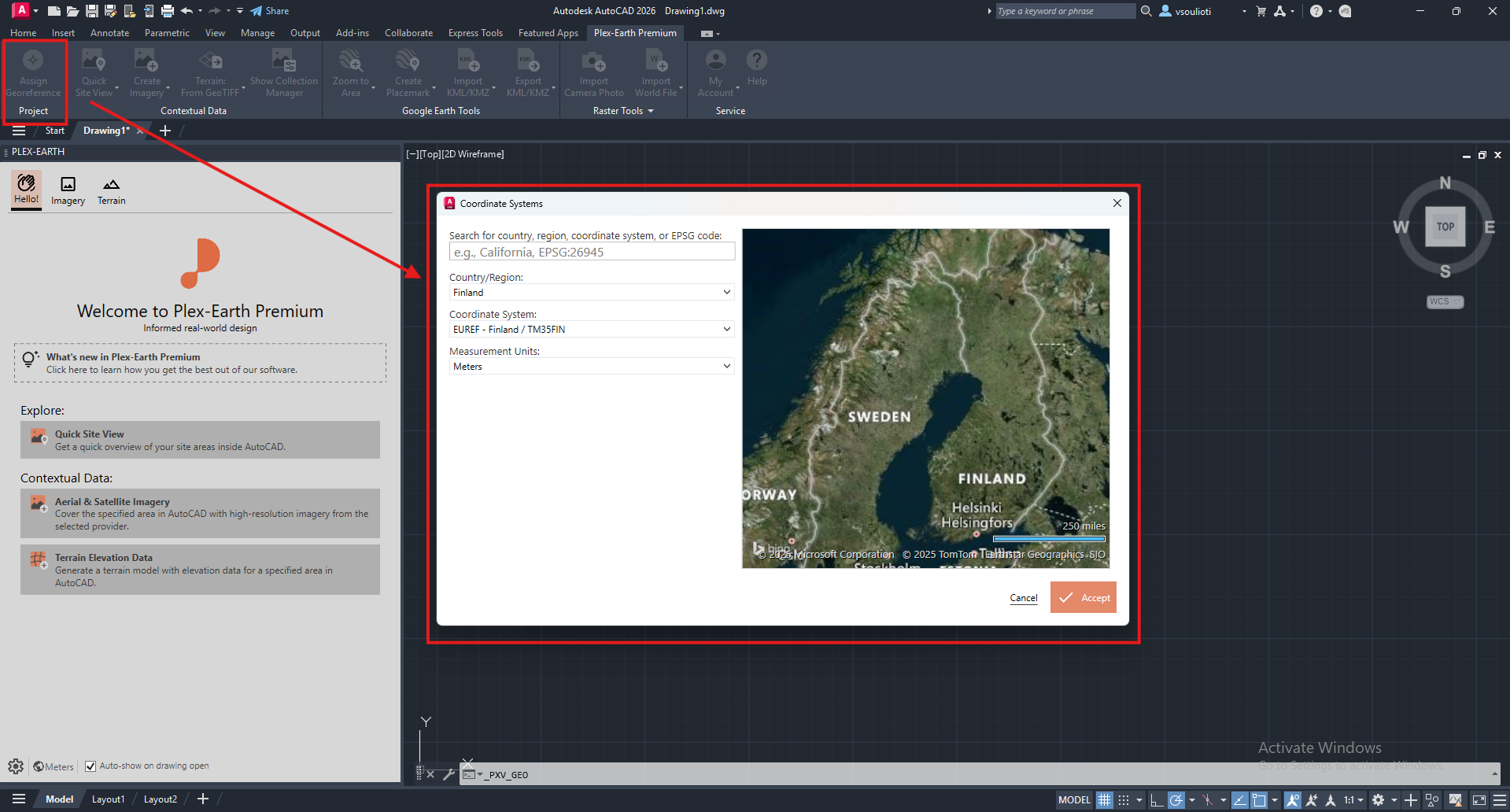Open the Aerial & Satellite Imagery card

[200, 514]
